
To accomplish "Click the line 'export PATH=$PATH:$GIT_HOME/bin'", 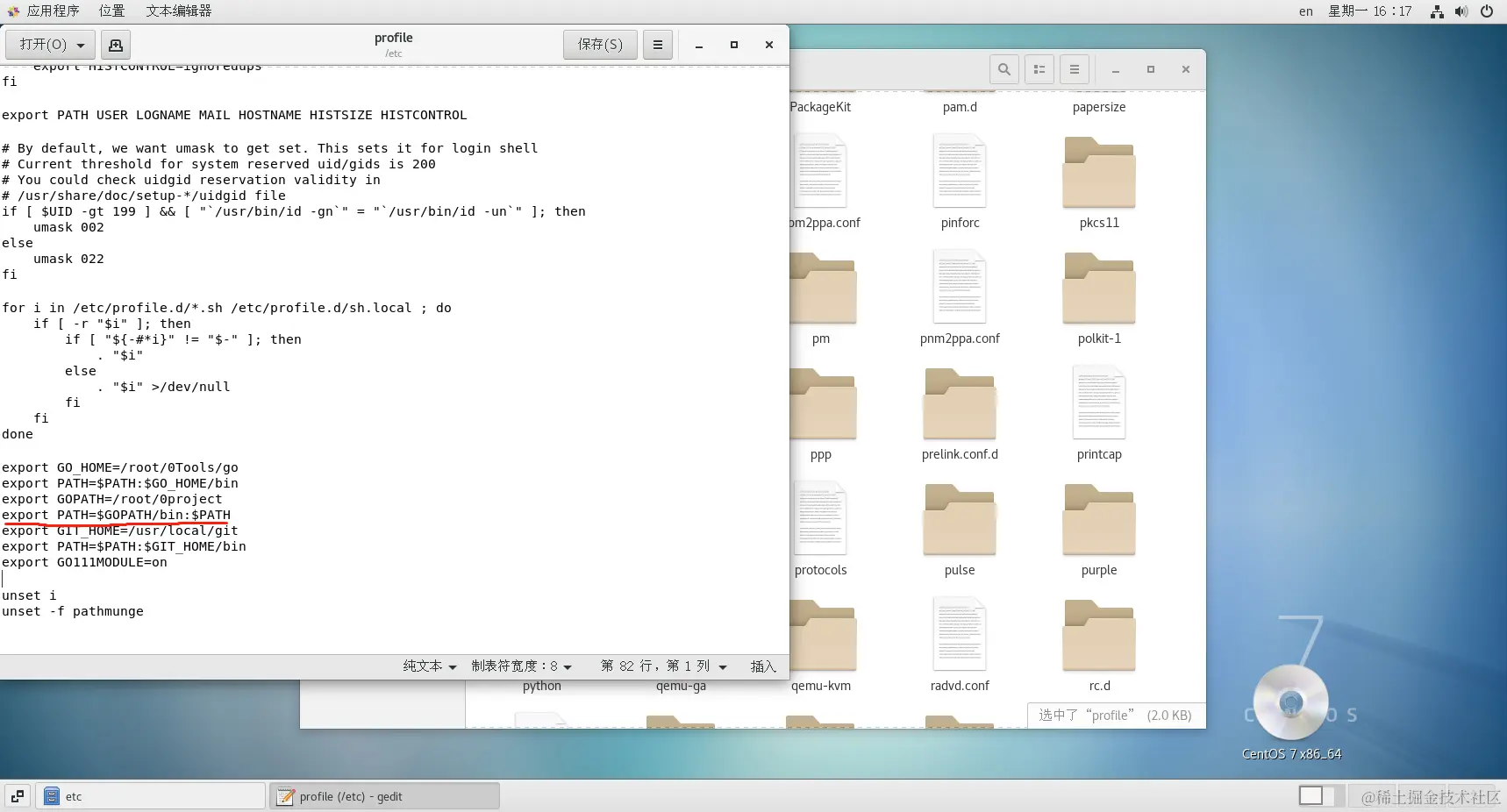I will [x=124, y=547].
